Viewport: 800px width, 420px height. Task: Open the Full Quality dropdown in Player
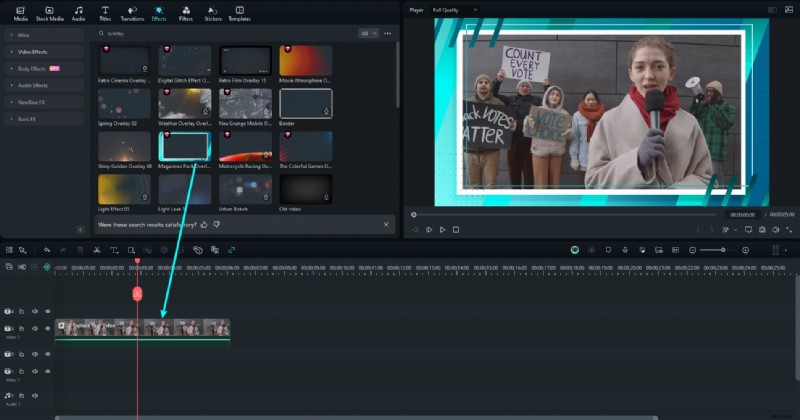(455, 10)
